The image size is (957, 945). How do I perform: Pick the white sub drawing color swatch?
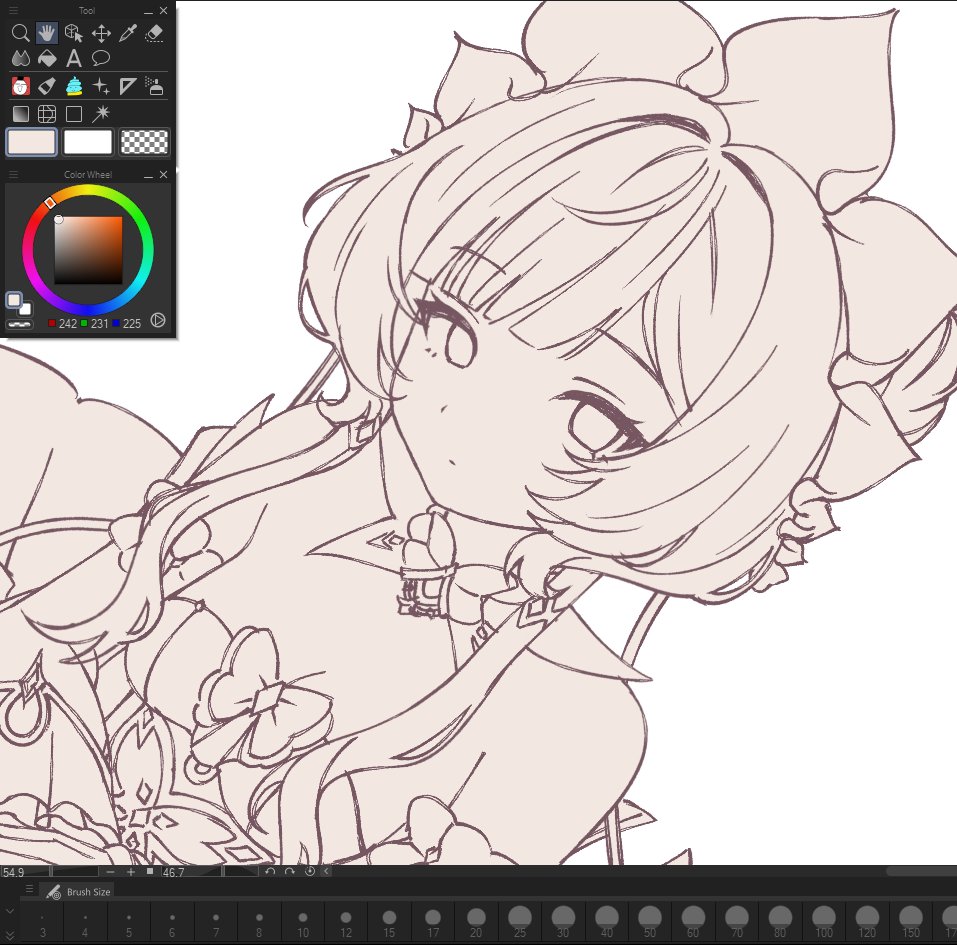point(88,142)
